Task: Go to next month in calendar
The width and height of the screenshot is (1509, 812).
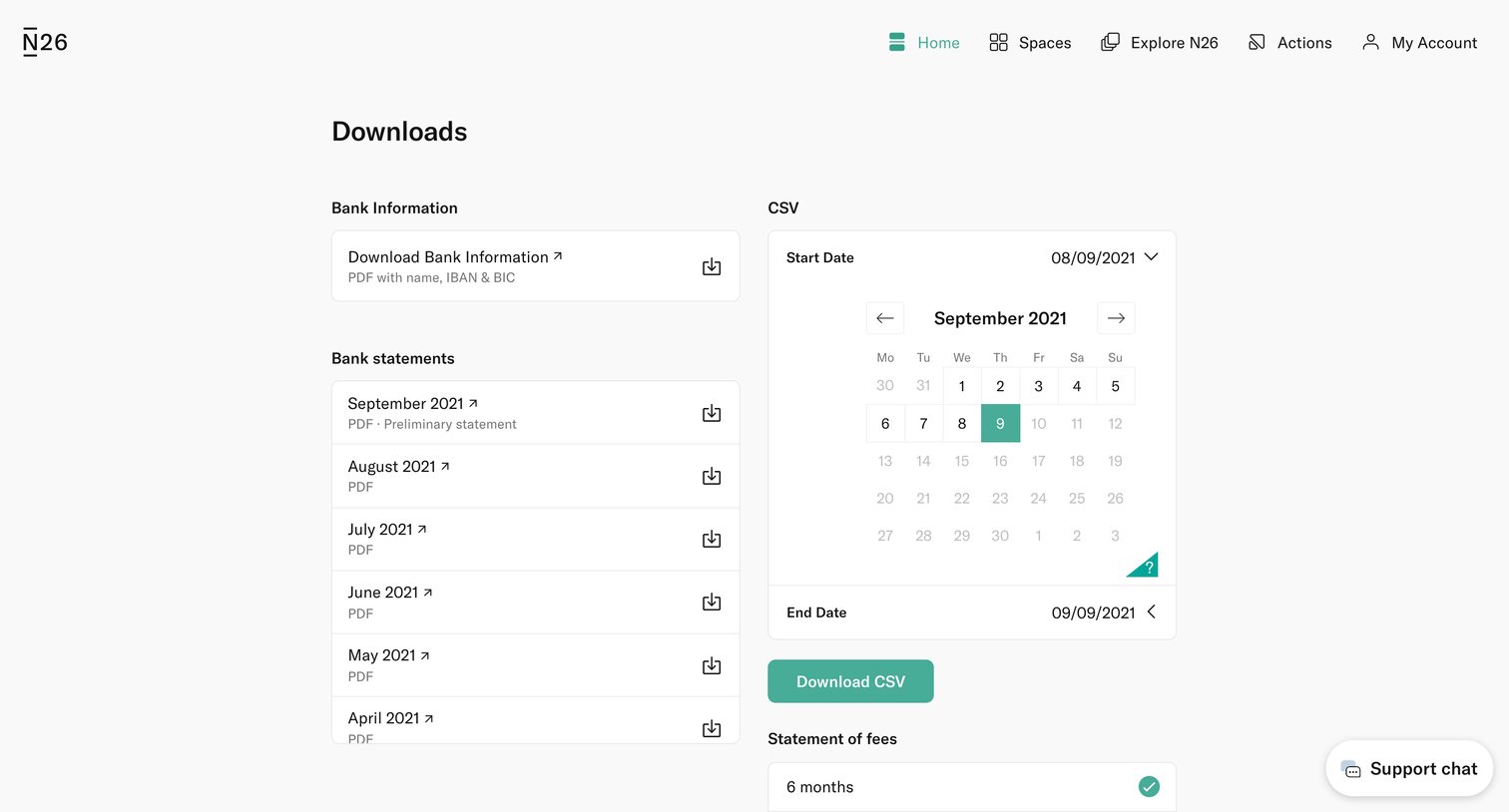Action: click(x=1116, y=318)
